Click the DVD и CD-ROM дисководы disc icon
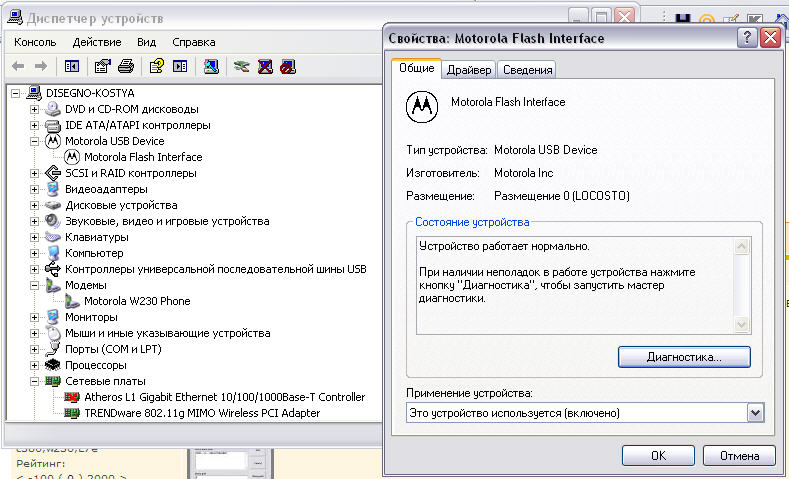789x479 pixels. 52,109
